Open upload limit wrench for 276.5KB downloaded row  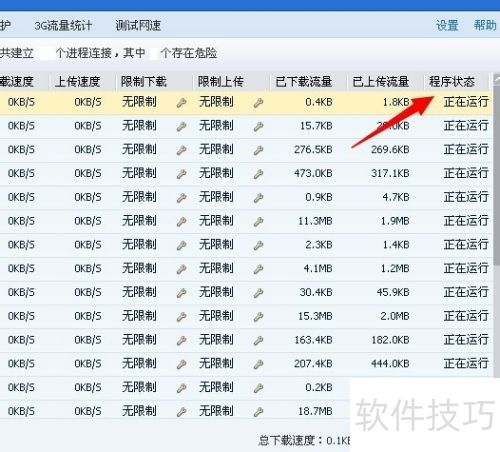point(258,150)
